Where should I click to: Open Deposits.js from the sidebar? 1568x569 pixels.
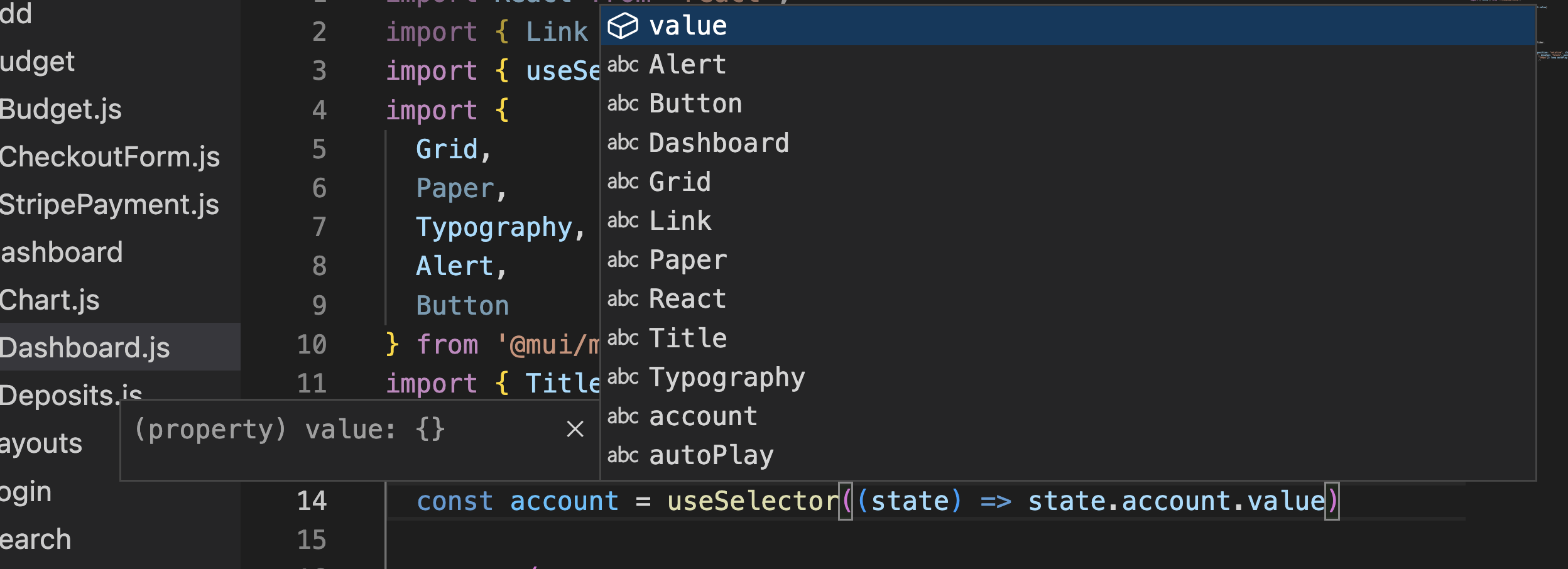click(x=69, y=395)
